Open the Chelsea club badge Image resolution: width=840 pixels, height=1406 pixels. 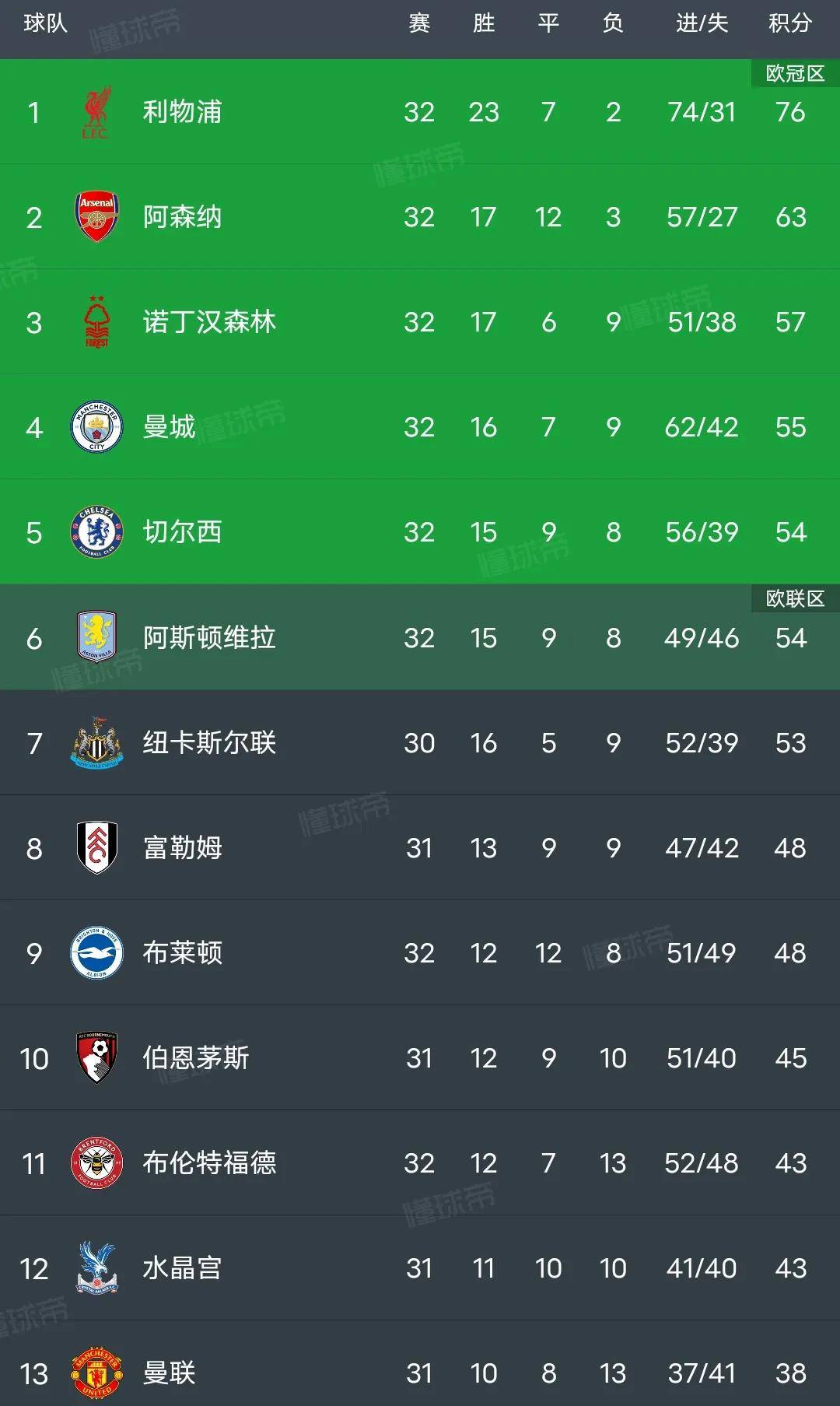[96, 532]
